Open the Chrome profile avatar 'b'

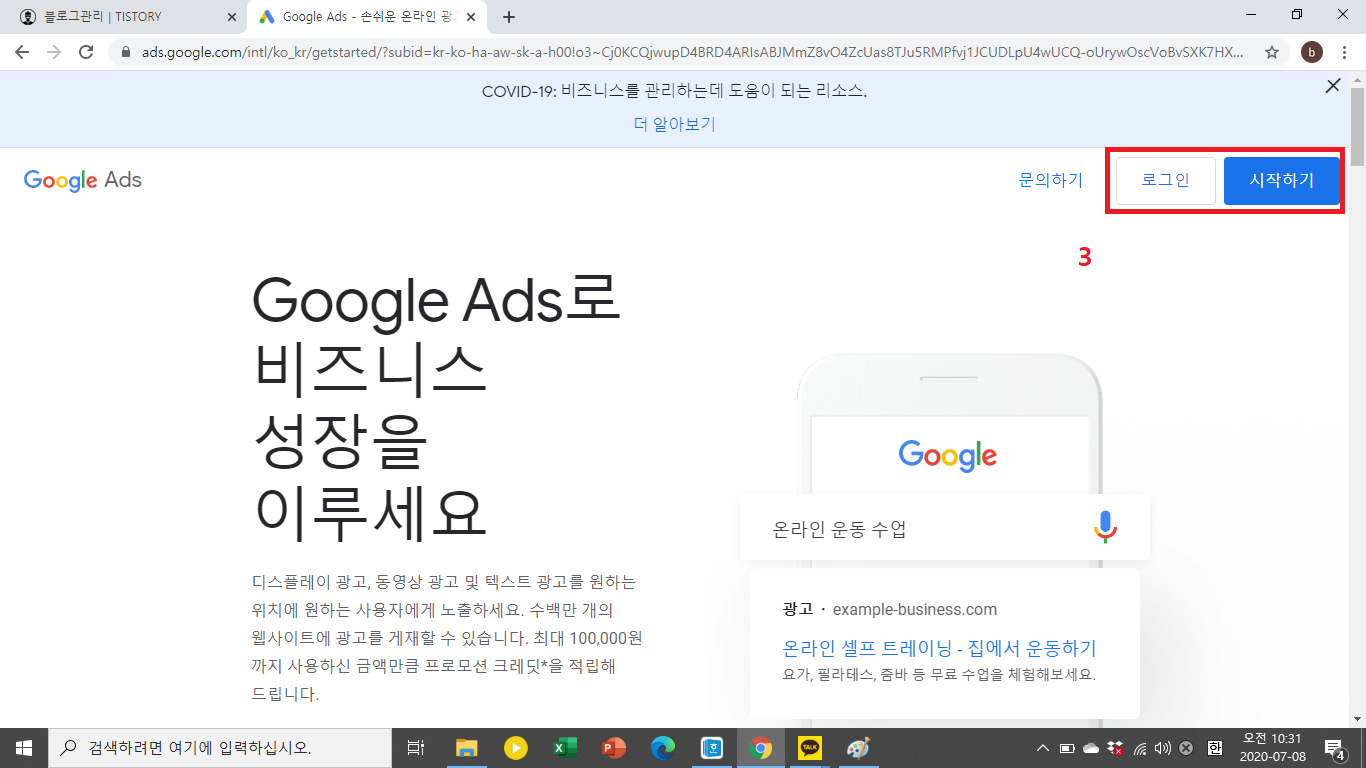[x=1312, y=52]
